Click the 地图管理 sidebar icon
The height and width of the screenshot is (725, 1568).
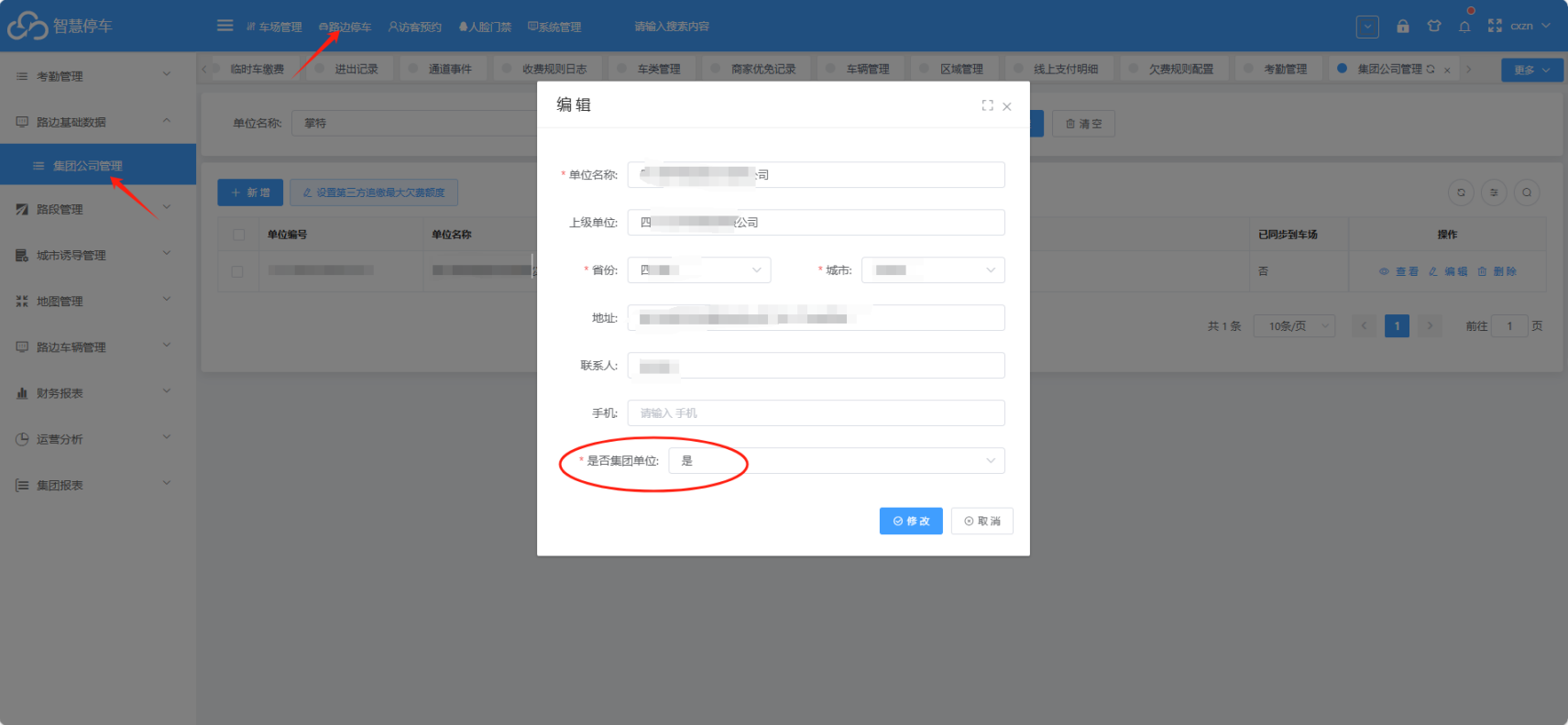coord(22,301)
